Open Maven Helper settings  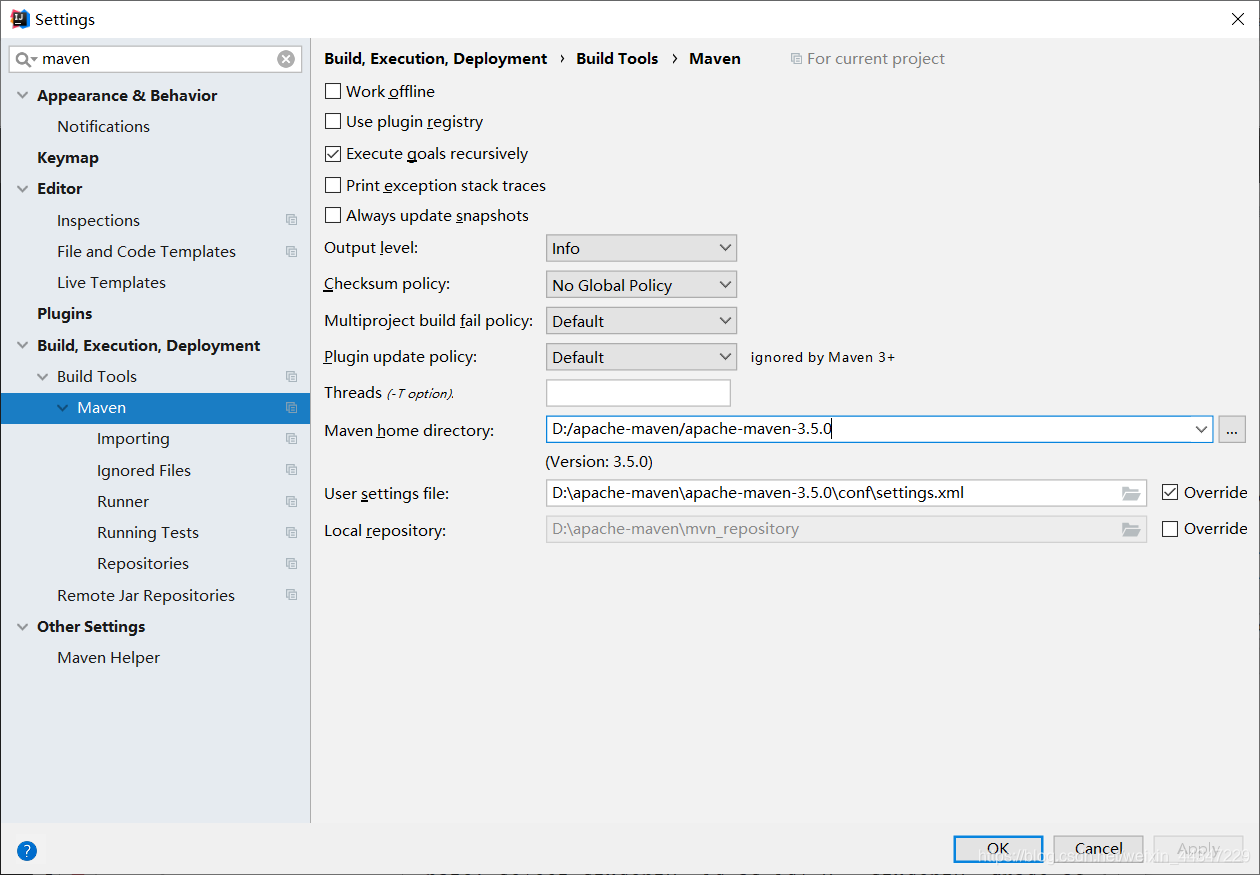point(108,657)
